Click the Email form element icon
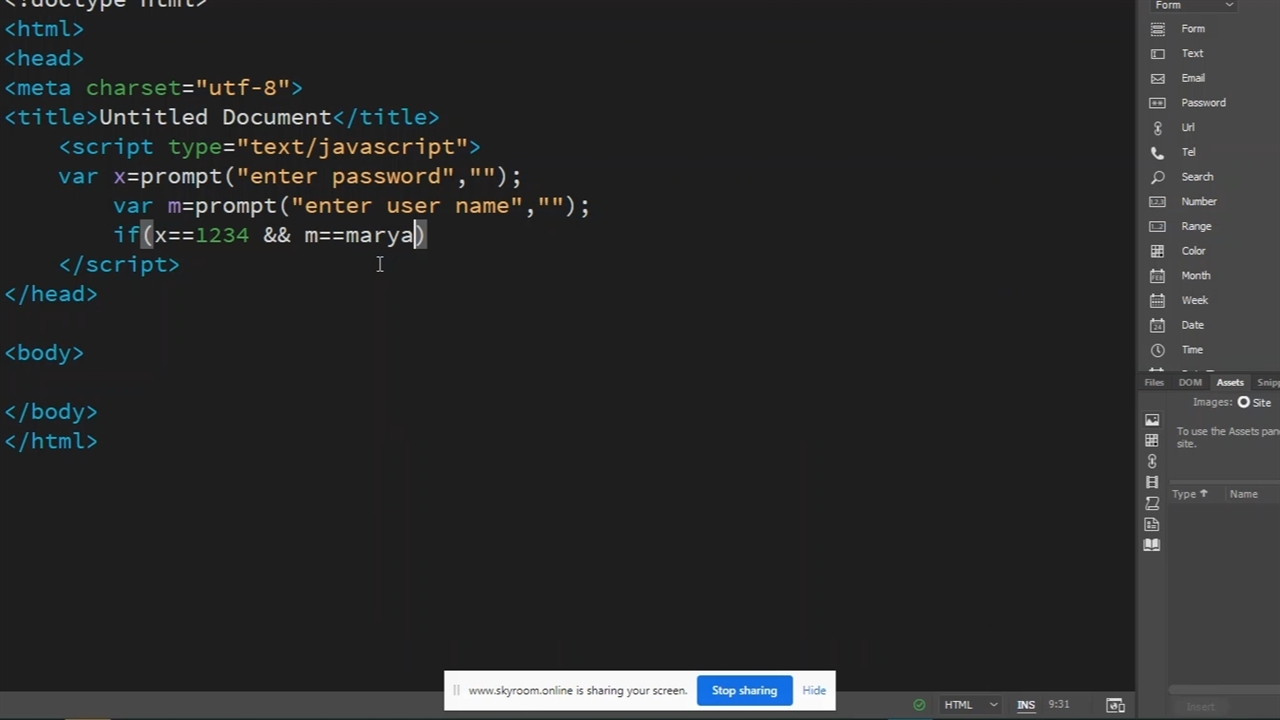Image resolution: width=1280 pixels, height=720 pixels. (1158, 78)
